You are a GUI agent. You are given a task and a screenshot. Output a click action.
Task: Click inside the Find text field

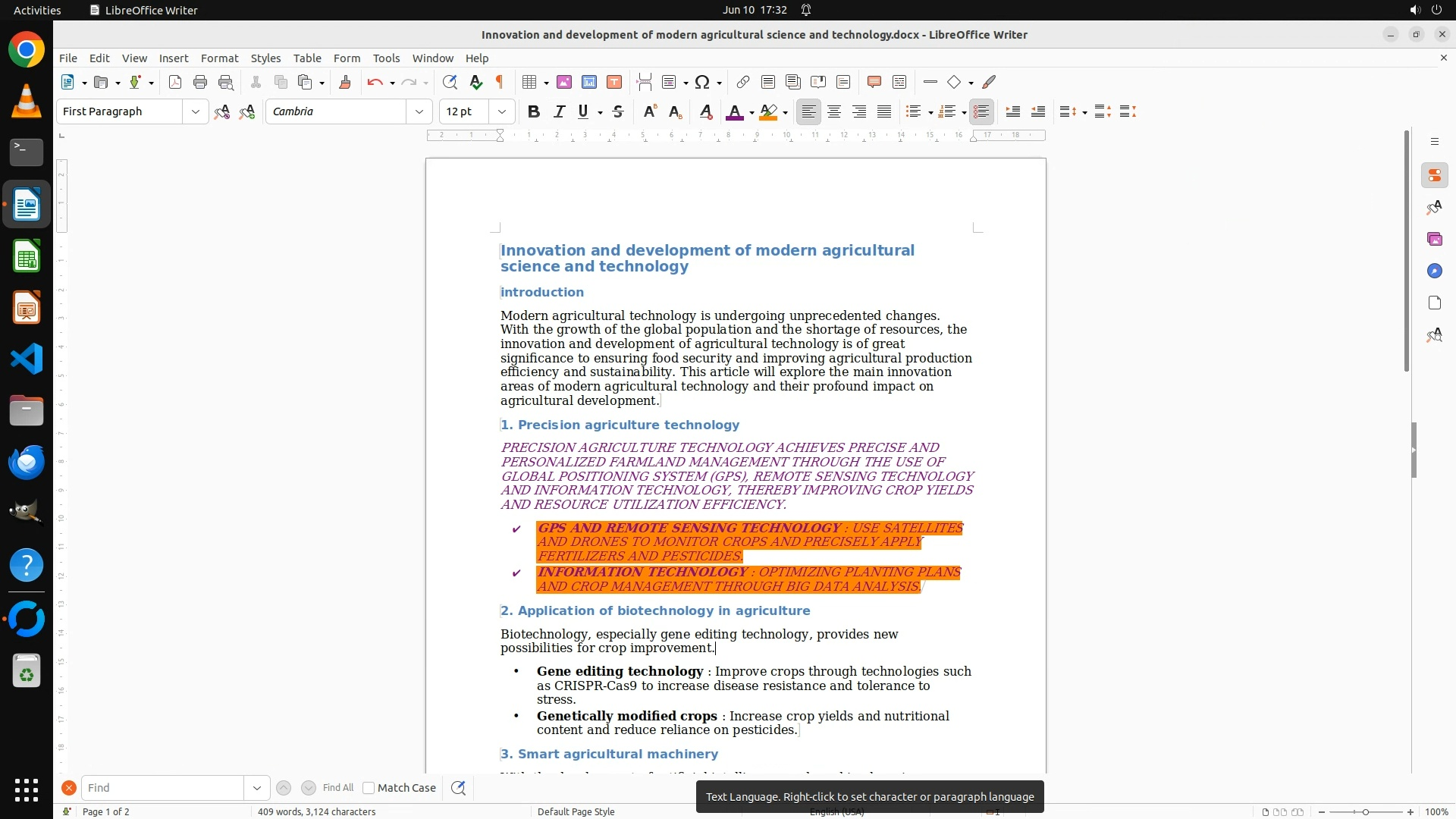(163, 788)
